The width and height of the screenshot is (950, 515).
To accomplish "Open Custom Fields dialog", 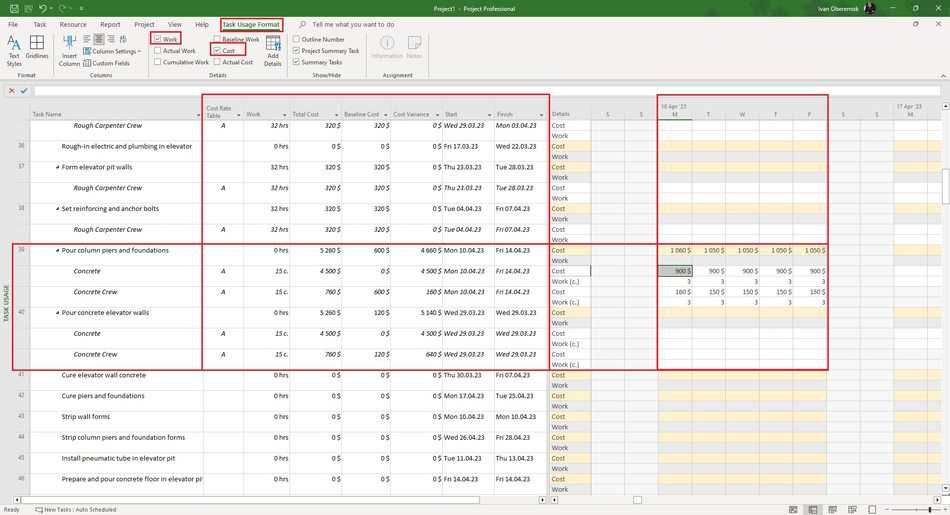I will (x=107, y=63).
